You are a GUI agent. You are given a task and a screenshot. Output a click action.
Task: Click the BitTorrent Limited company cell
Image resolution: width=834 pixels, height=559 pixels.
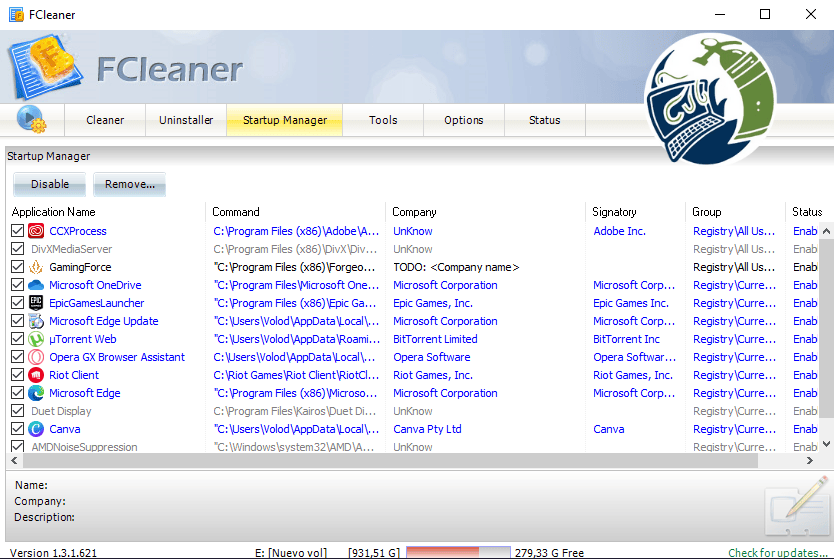coord(435,339)
